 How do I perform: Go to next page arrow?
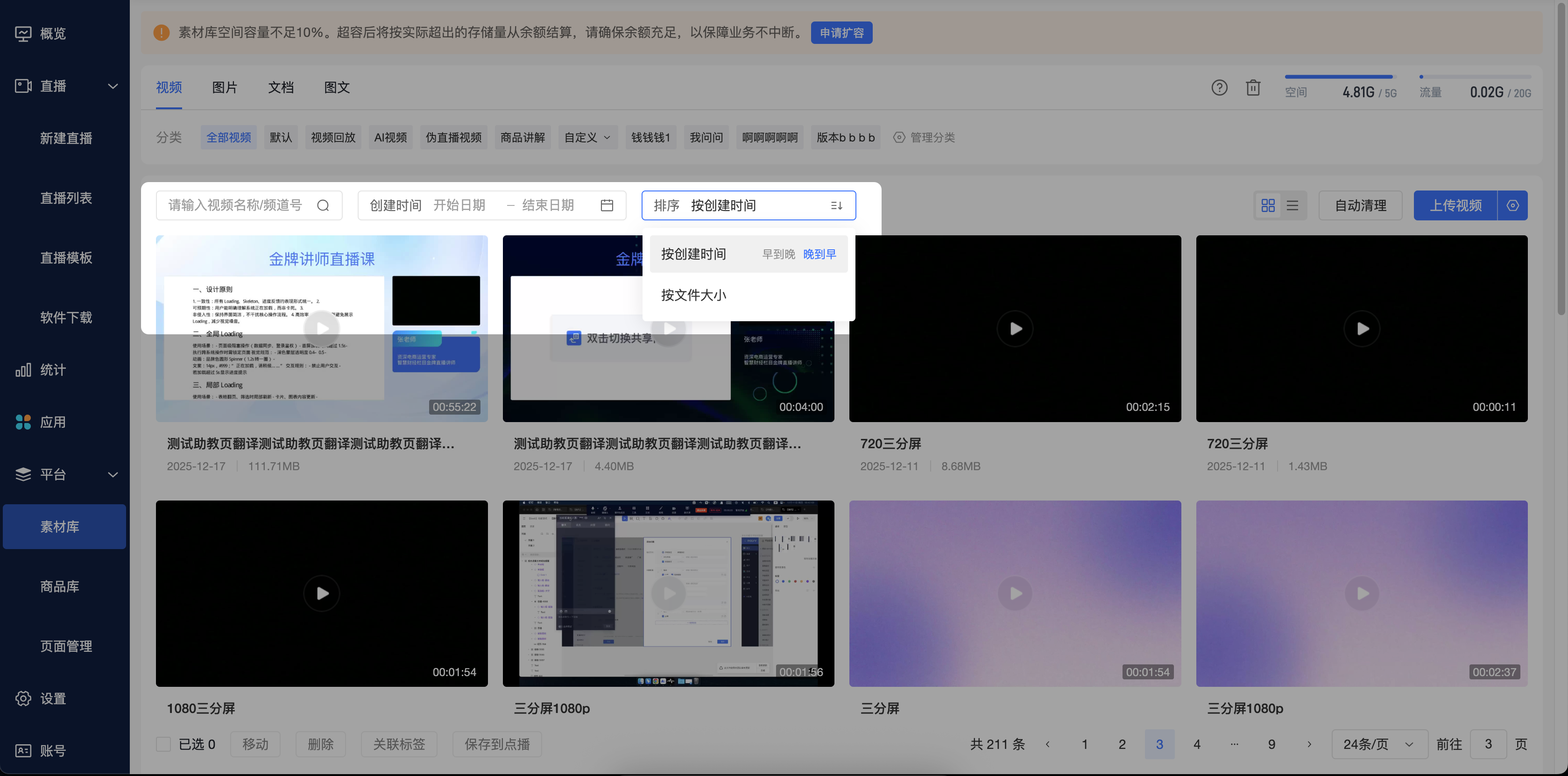pyautogui.click(x=1309, y=744)
